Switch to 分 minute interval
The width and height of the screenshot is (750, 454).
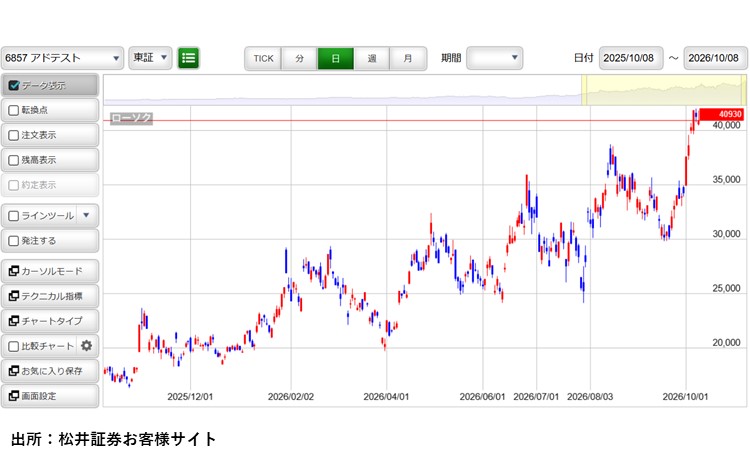[299, 58]
